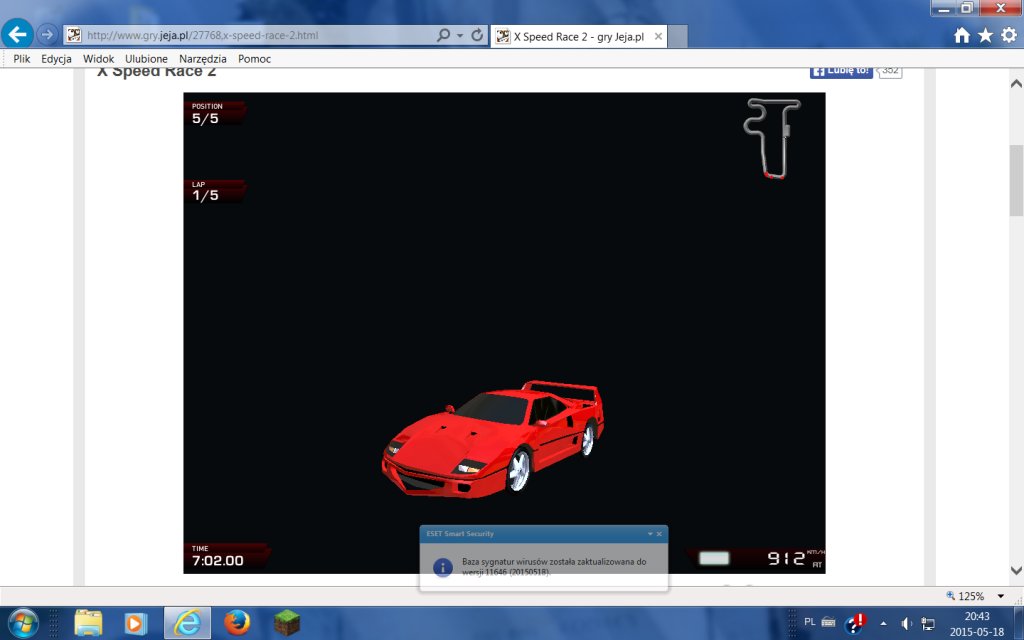Click the Refresh page icon
The image size is (1024, 640).
point(477,35)
